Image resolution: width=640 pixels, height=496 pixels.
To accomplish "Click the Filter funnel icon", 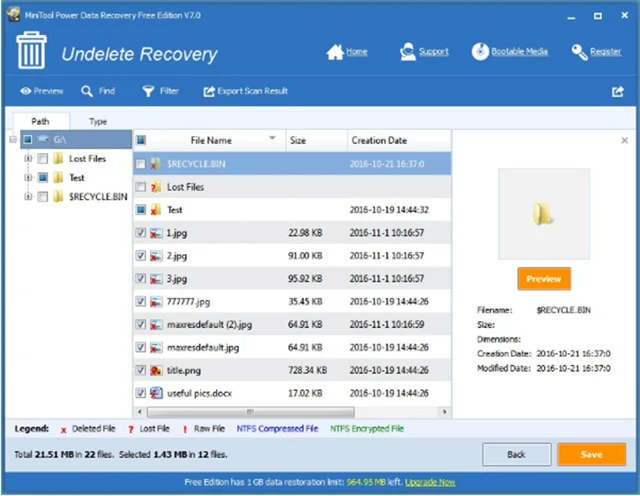I will pyautogui.click(x=148, y=91).
